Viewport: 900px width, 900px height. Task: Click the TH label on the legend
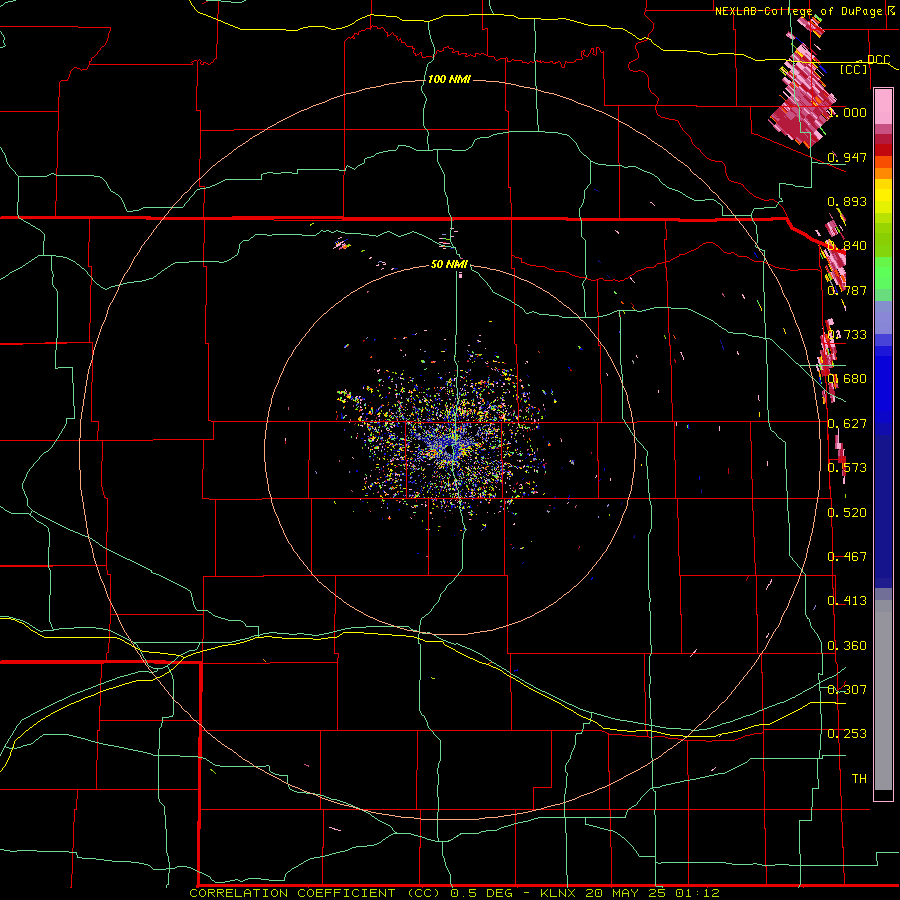tap(859, 779)
